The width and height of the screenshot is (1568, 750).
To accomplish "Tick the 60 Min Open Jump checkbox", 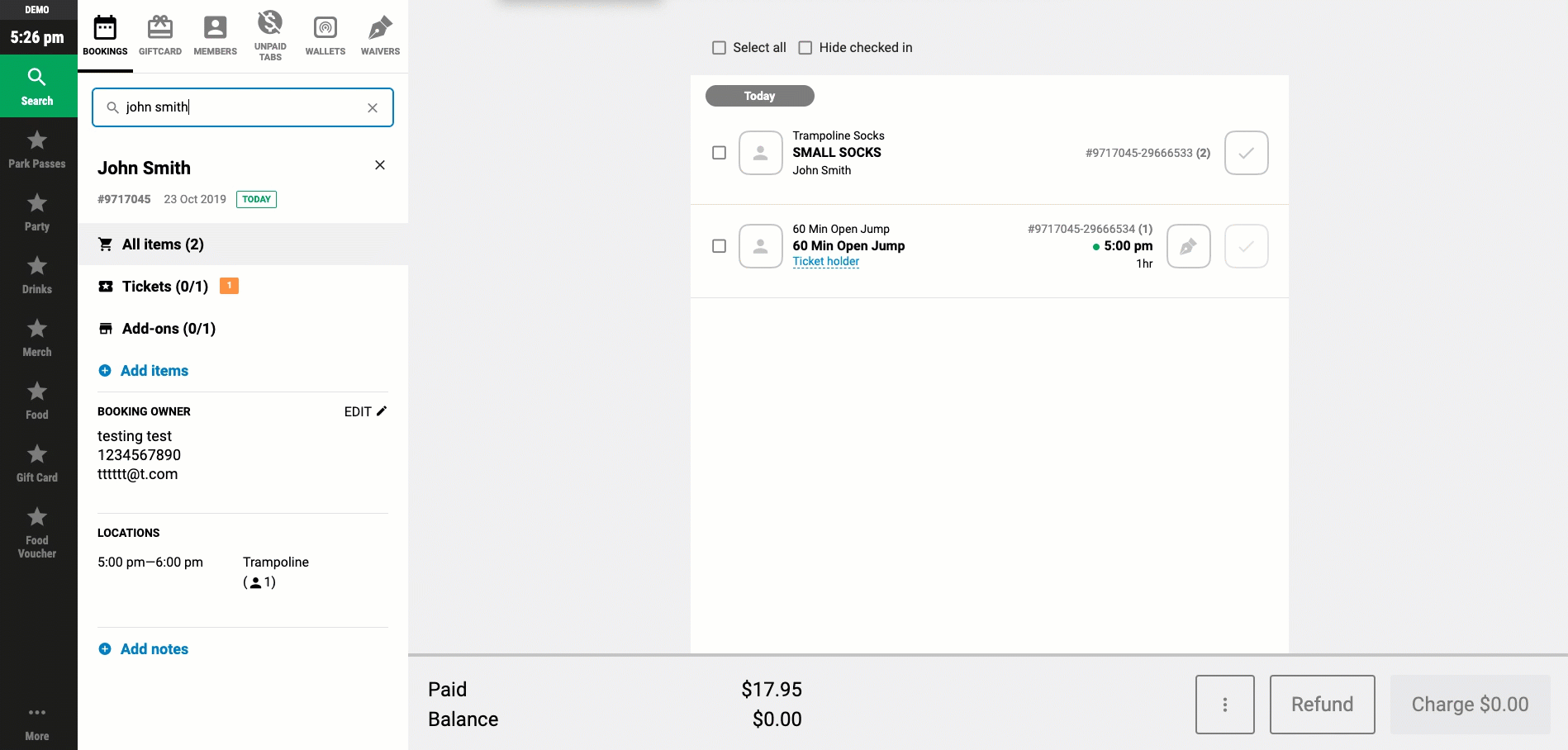I will [720, 246].
